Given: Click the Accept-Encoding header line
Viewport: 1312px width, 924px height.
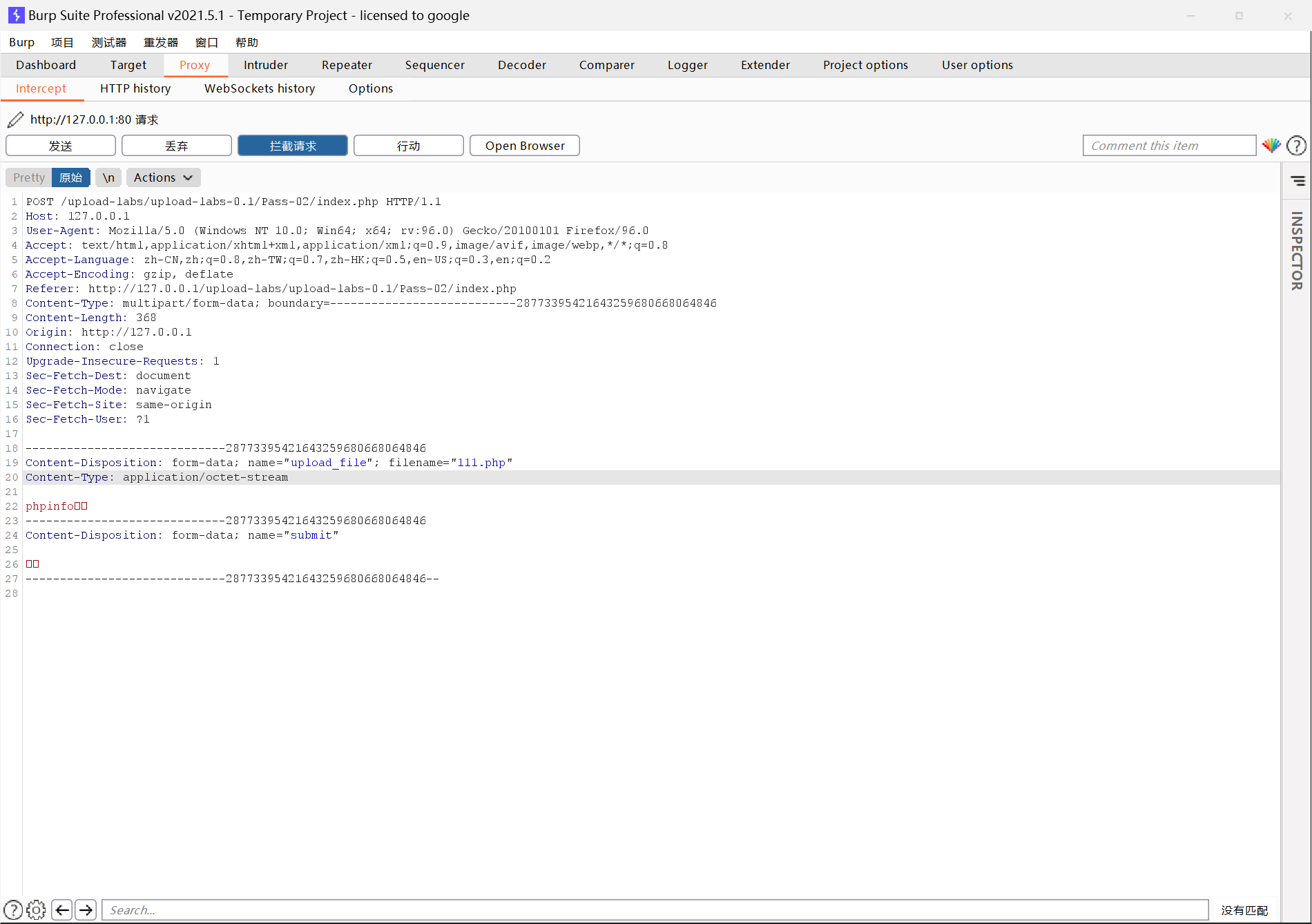Looking at the screenshot, I should [x=129, y=274].
